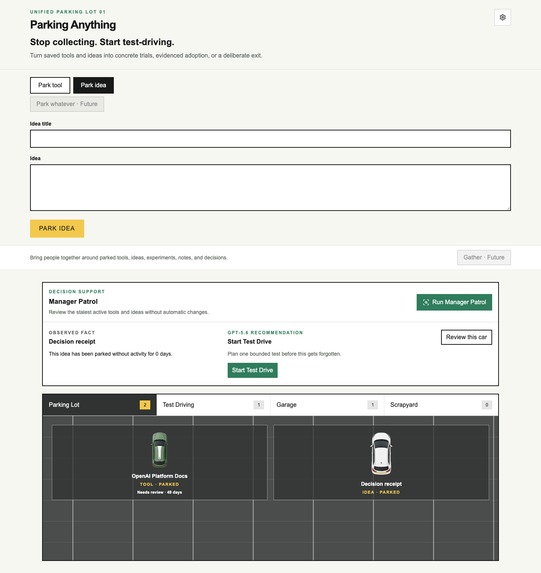Click the 'UNIFIED PARKING LOT 01' label

click(x=68, y=12)
